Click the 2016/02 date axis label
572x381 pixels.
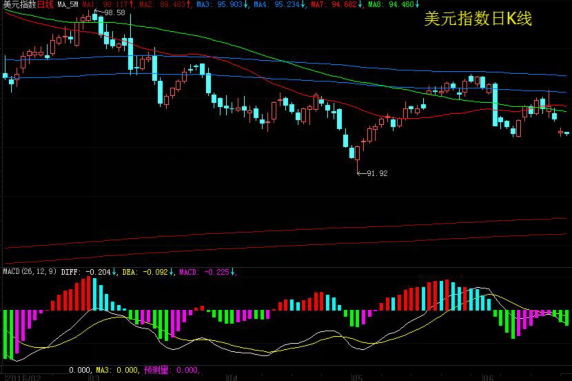coord(23,377)
